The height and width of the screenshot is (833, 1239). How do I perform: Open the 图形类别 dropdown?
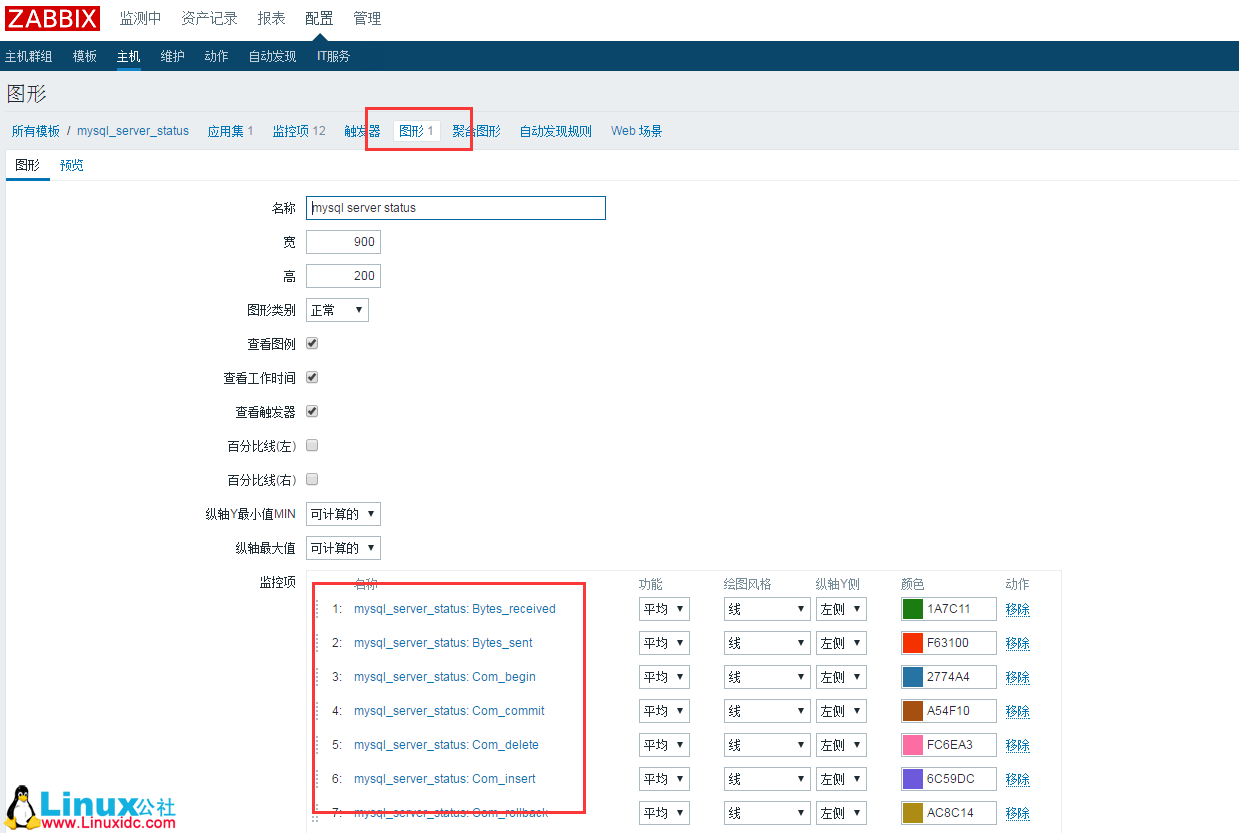tap(337, 310)
